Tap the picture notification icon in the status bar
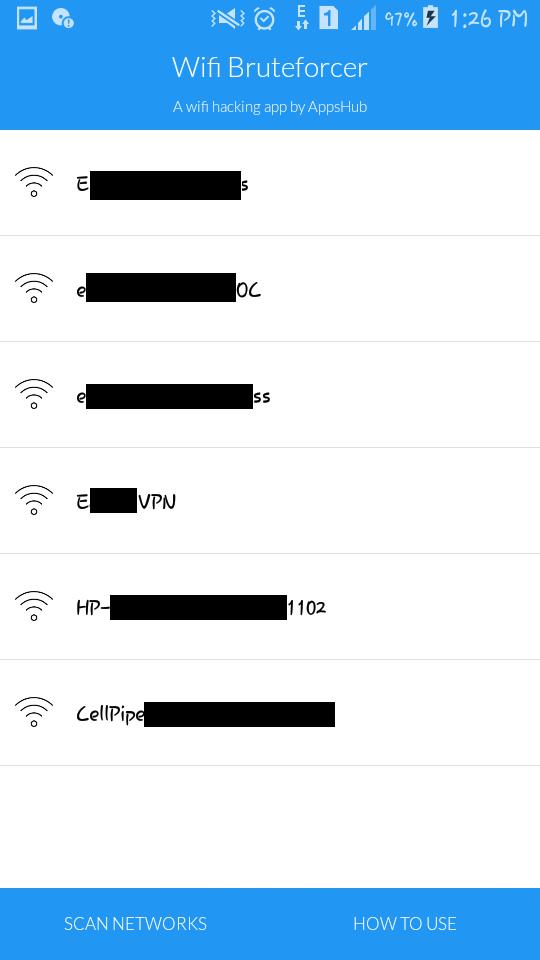 [x=27, y=18]
